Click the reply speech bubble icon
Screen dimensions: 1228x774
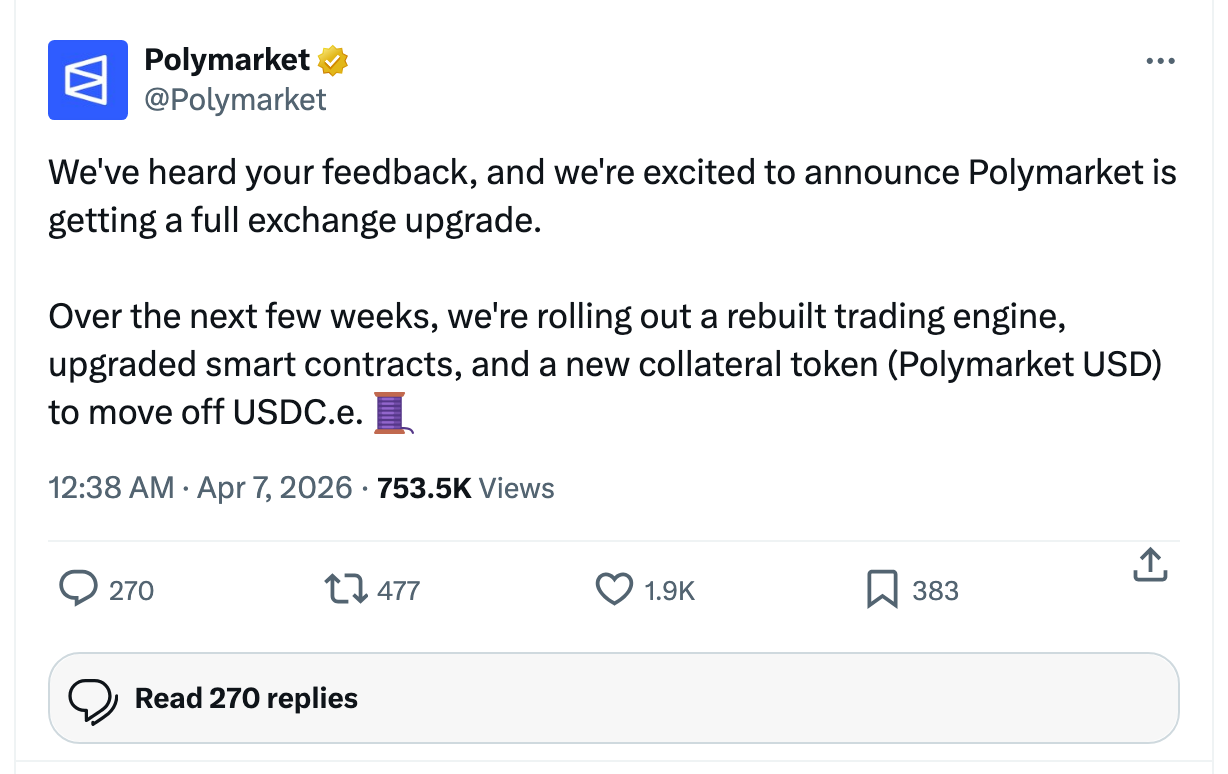[78, 590]
